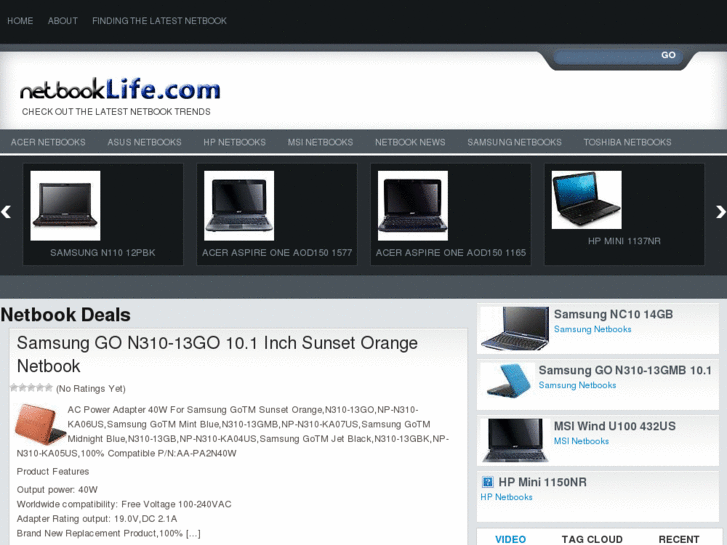The image size is (727, 545).
Task: Click 'Product Features' text
Action: 53,471
